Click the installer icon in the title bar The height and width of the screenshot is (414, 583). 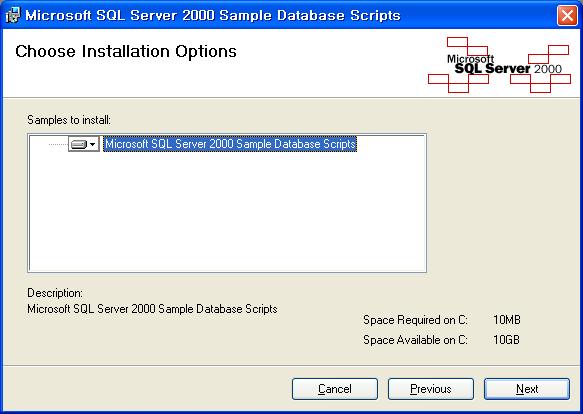point(13,15)
